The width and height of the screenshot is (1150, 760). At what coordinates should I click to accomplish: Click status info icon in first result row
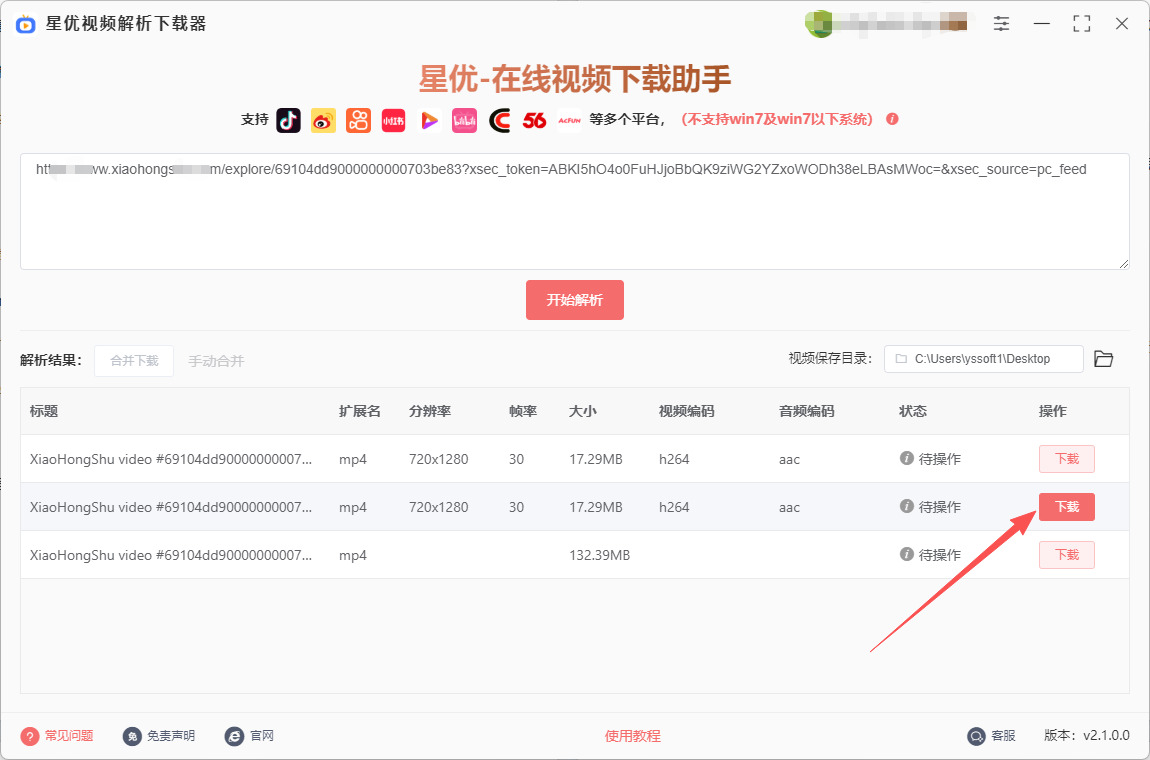point(907,458)
